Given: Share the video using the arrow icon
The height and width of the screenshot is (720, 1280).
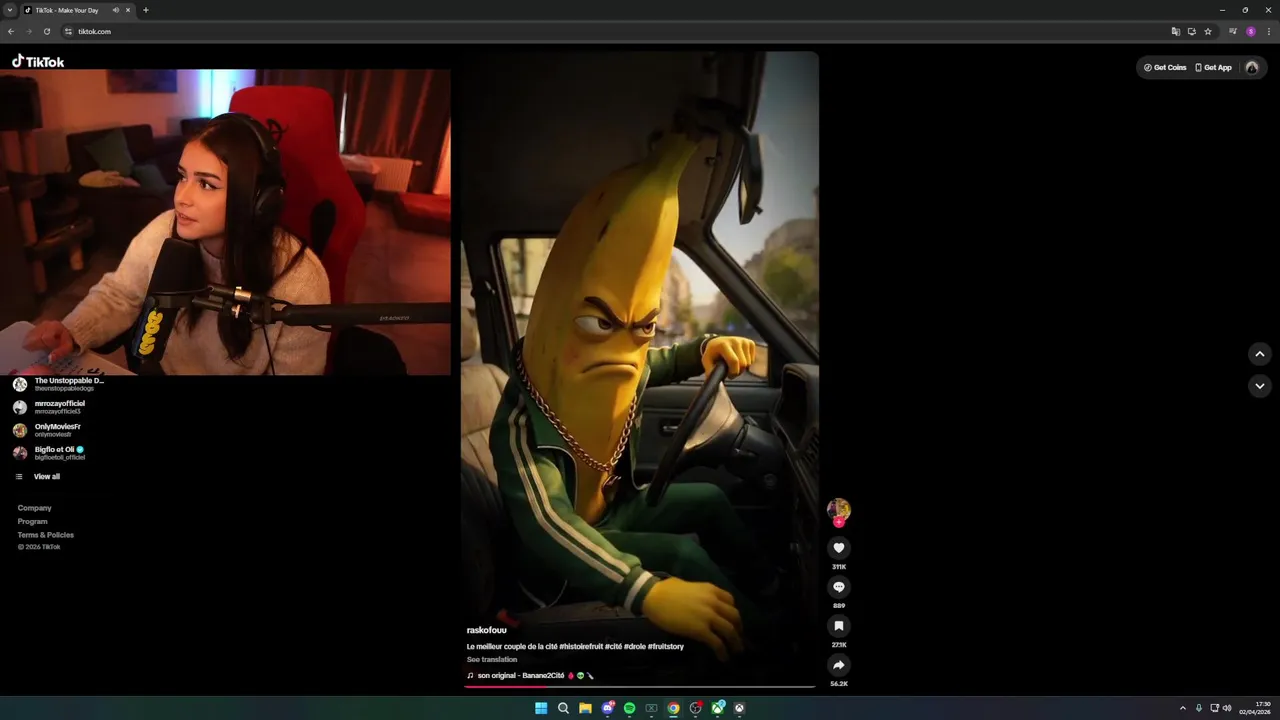Looking at the screenshot, I should (839, 665).
